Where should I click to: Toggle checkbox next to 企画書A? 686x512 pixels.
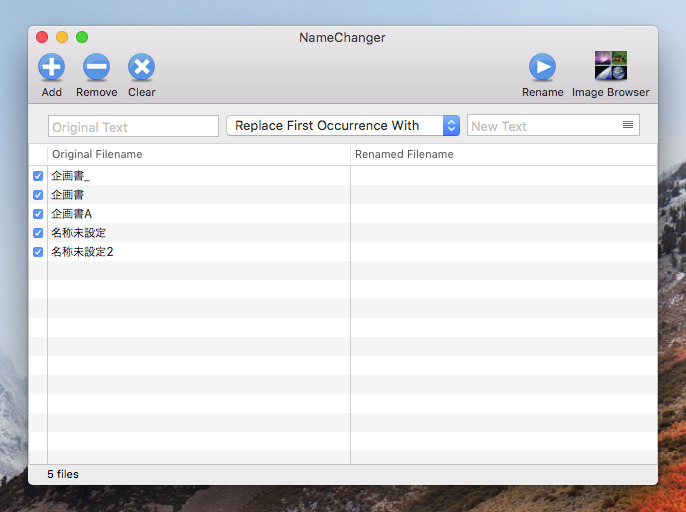[x=38, y=214]
